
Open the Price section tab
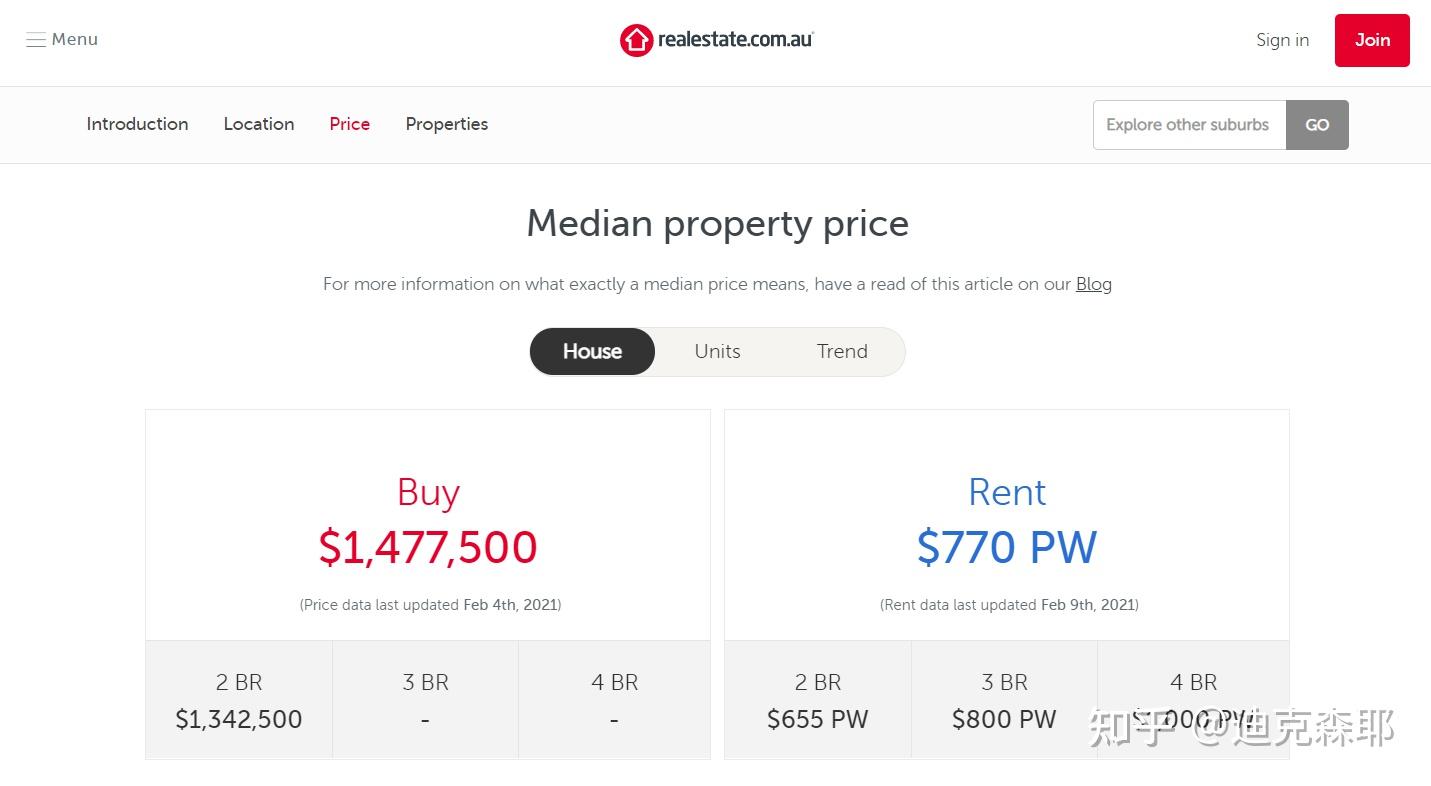(350, 124)
